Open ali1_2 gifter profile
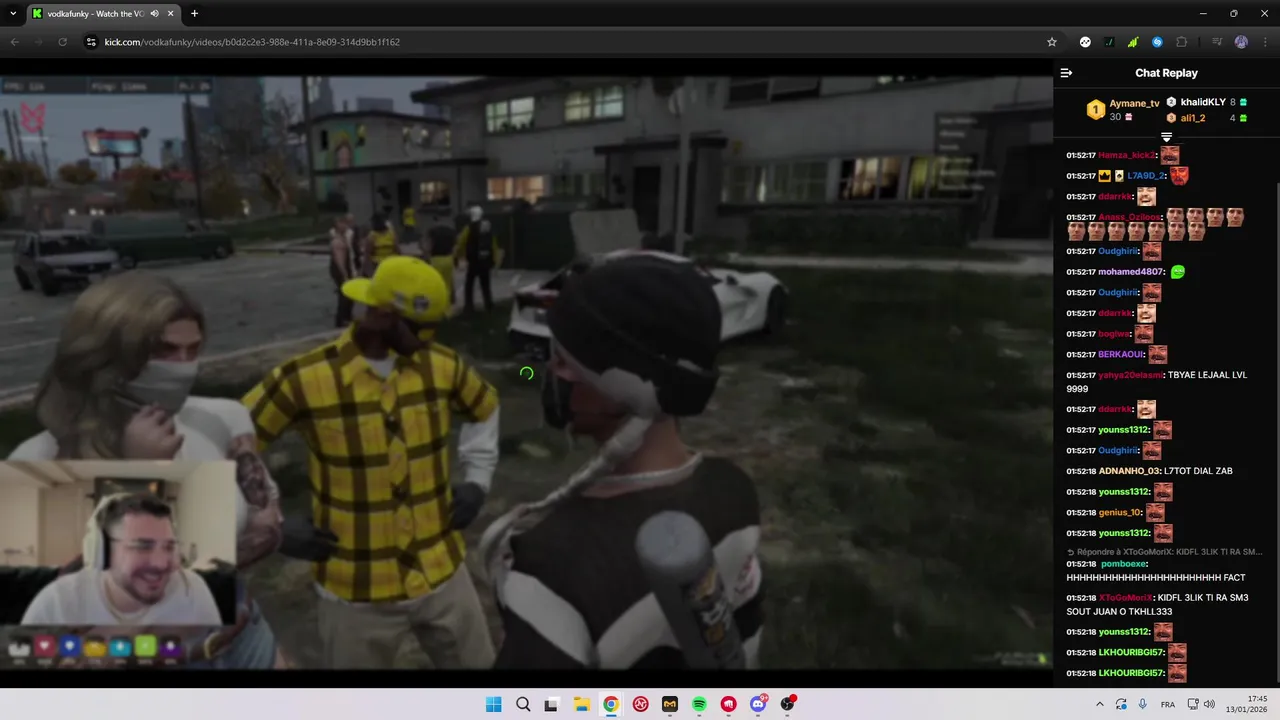The image size is (1280, 720). coord(1192,118)
